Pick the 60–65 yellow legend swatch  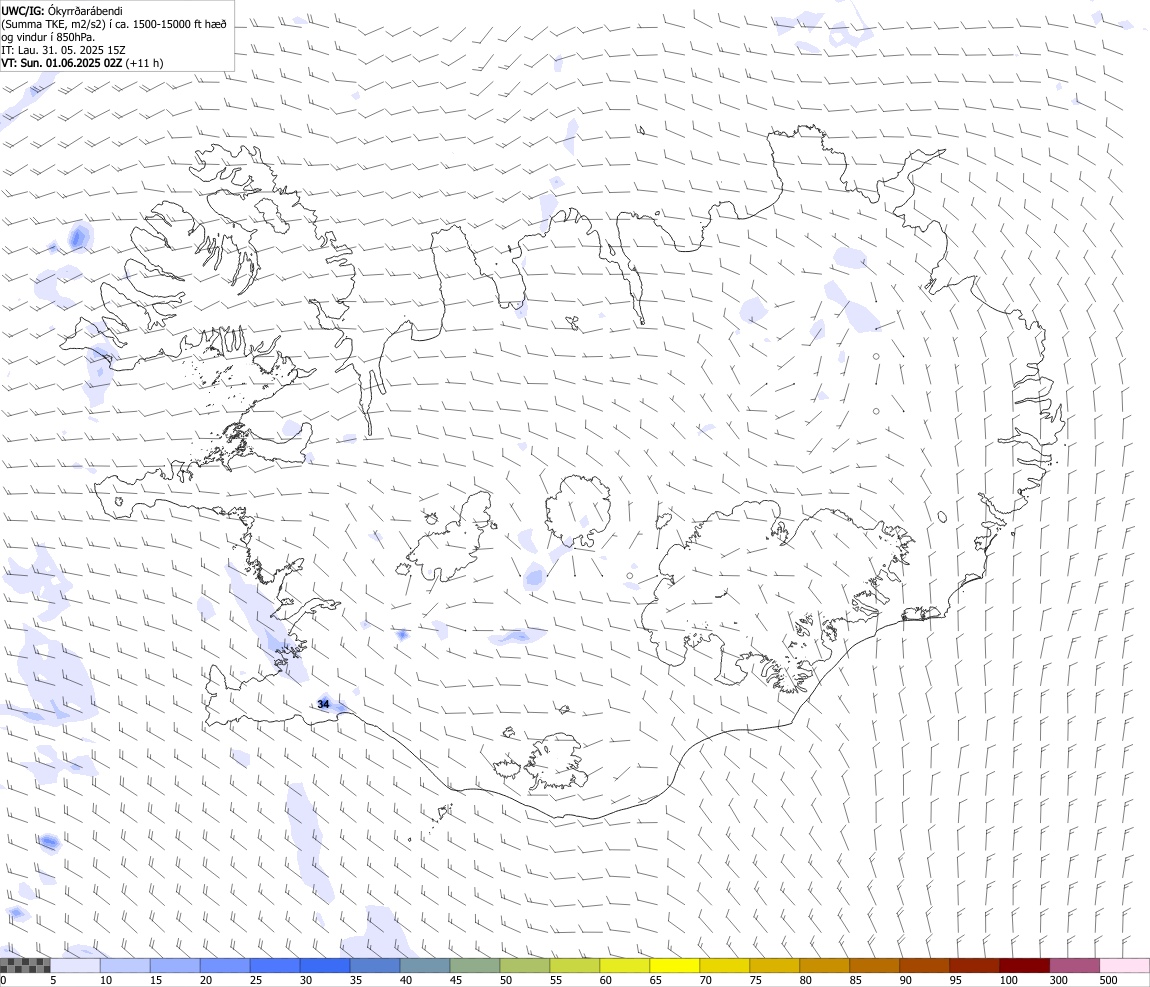[x=625, y=966]
